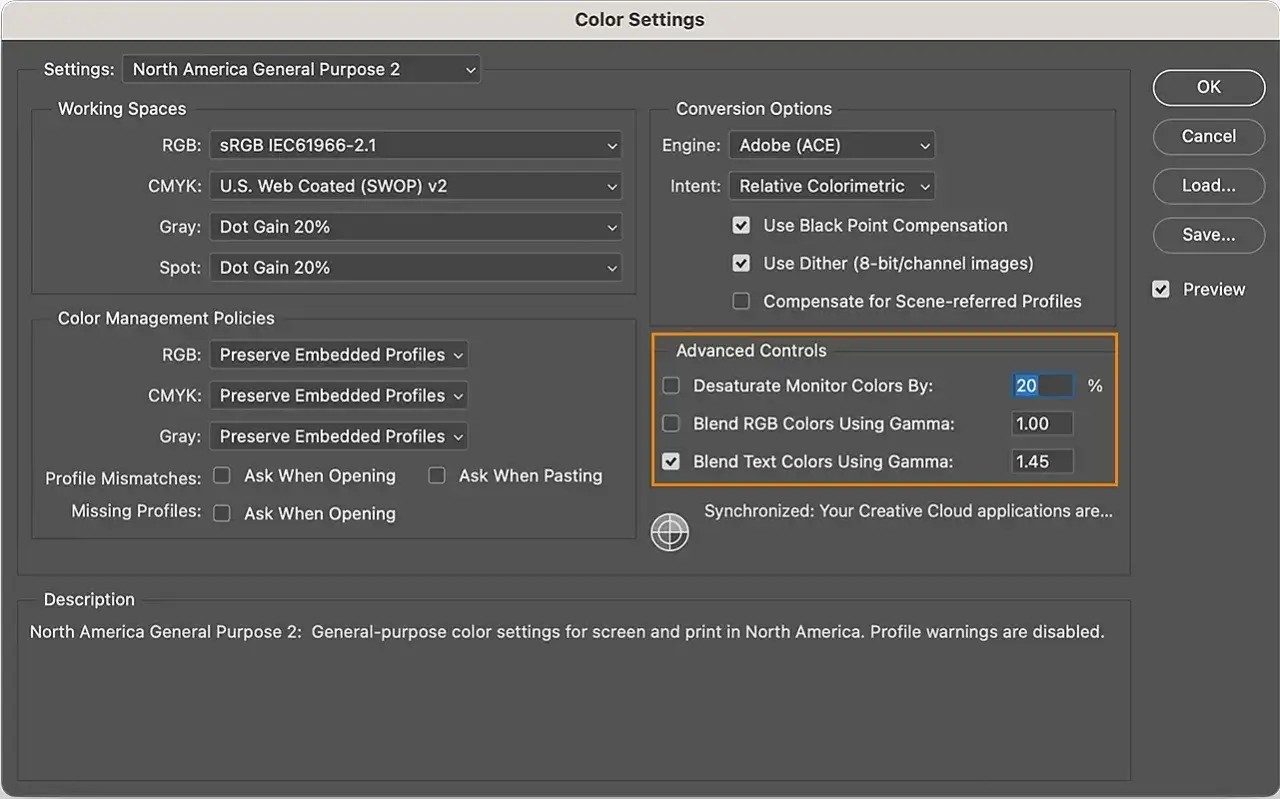Check Ask When Pasting for profile mismatches
This screenshot has width=1280, height=799.
point(437,476)
